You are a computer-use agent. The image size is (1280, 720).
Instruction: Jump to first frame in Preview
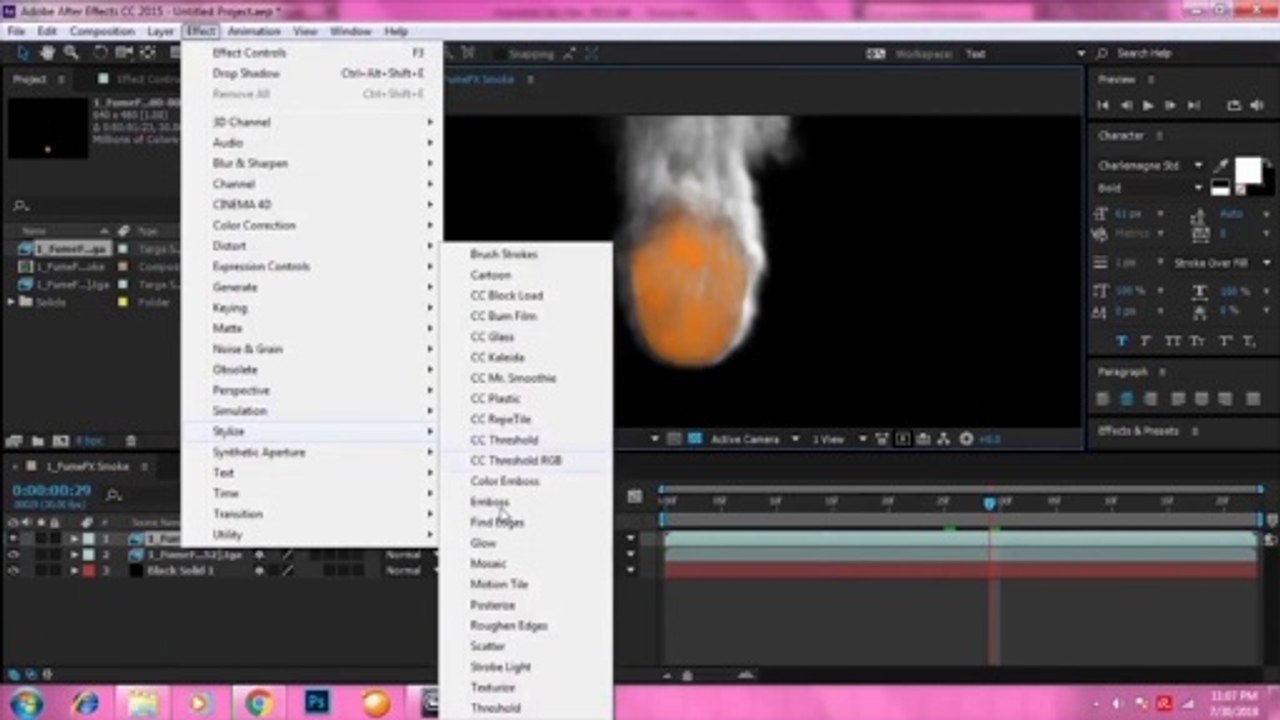tap(1103, 105)
